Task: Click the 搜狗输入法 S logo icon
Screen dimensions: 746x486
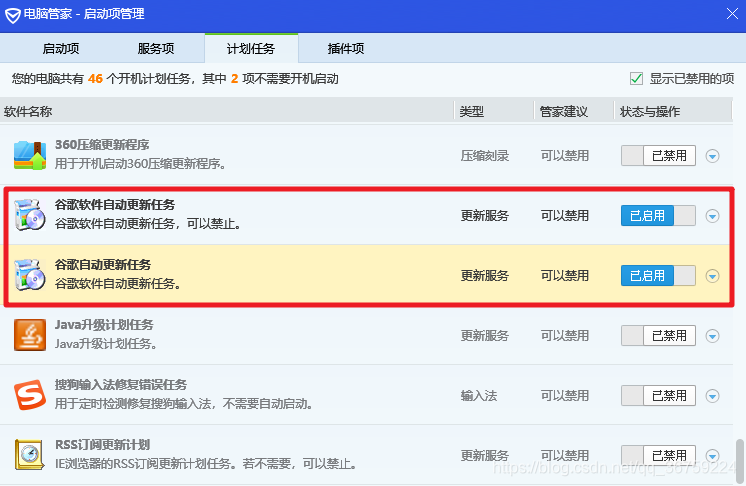Action: click(x=30, y=395)
